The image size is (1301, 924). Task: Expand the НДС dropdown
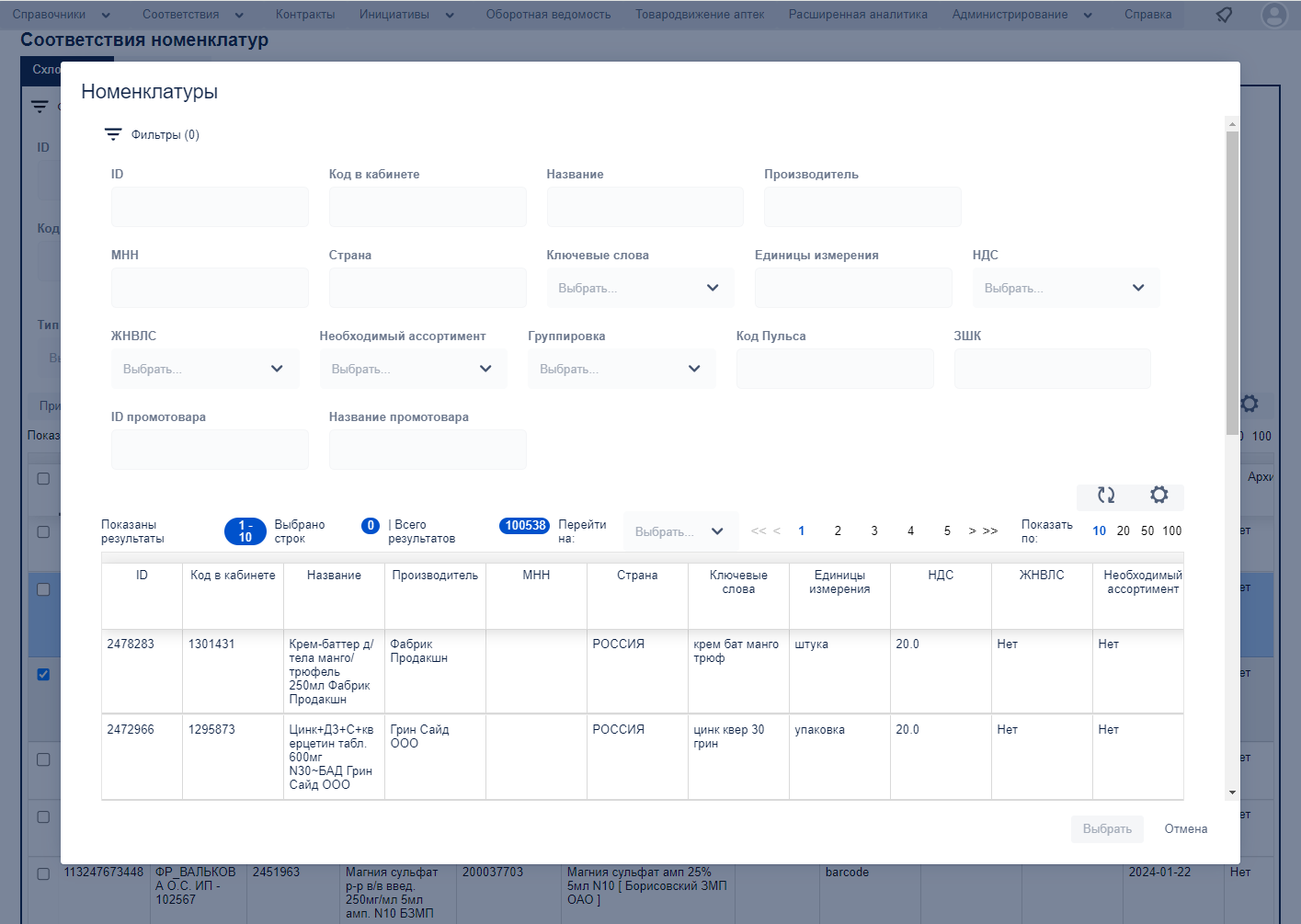(x=1066, y=288)
